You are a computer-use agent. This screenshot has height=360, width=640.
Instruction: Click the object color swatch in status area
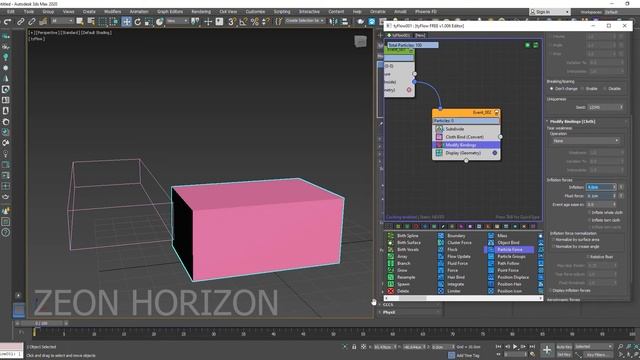[x=11, y=347]
